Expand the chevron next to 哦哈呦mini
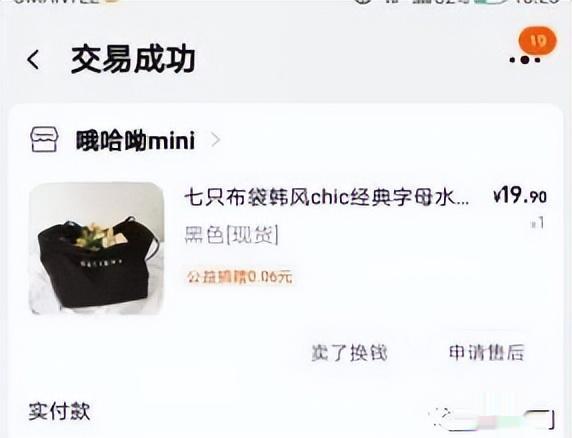The height and width of the screenshot is (438, 572). (x=216, y=140)
